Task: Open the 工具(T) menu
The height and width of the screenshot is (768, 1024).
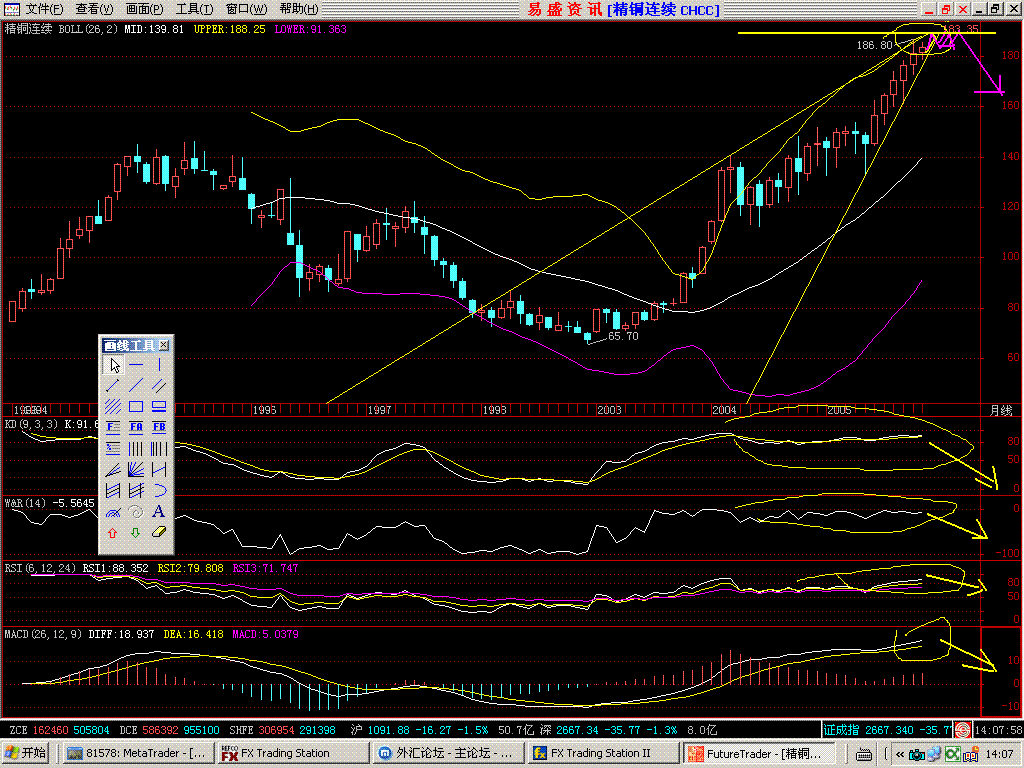Action: pos(194,9)
